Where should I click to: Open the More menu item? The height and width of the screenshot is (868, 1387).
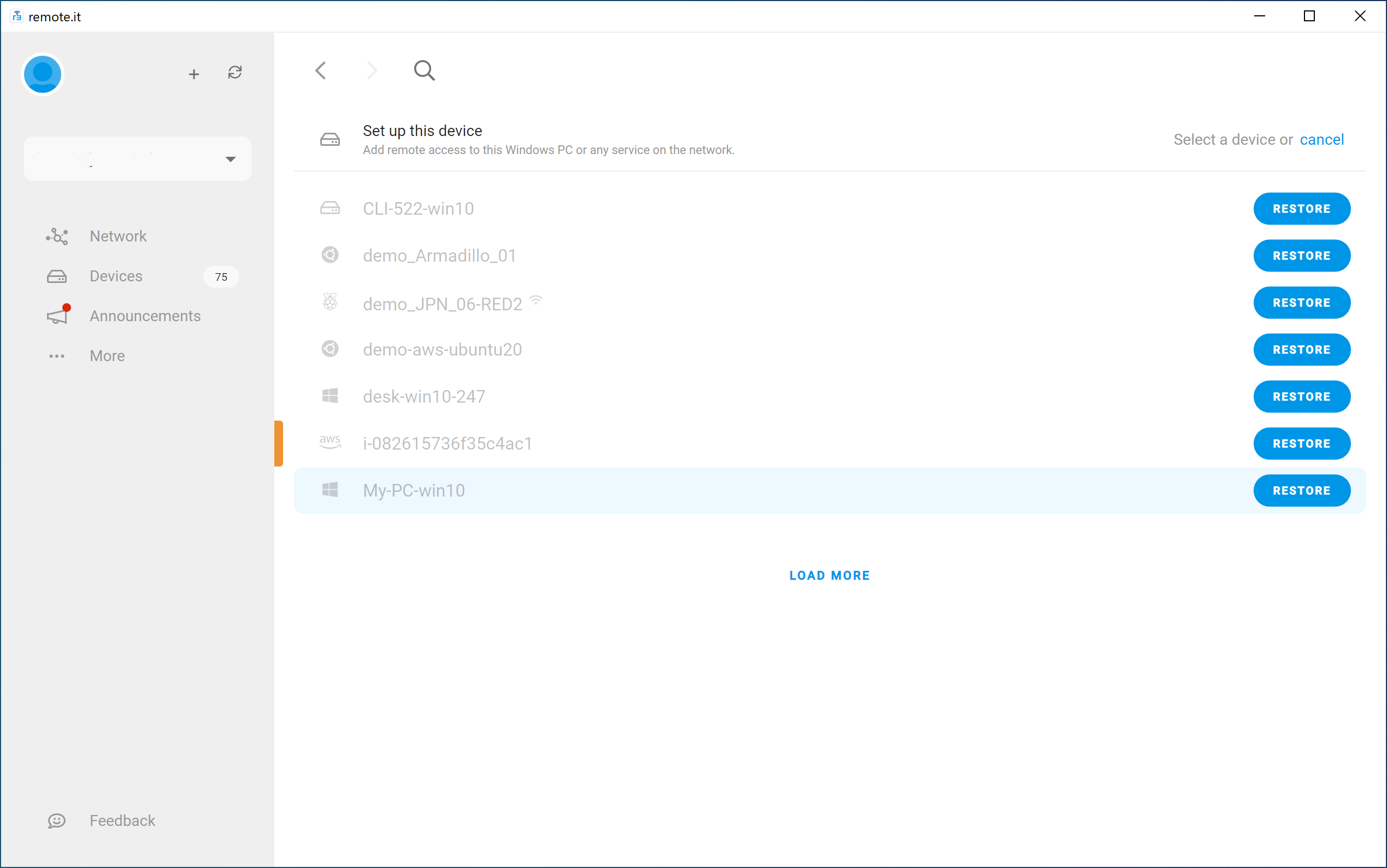108,357
